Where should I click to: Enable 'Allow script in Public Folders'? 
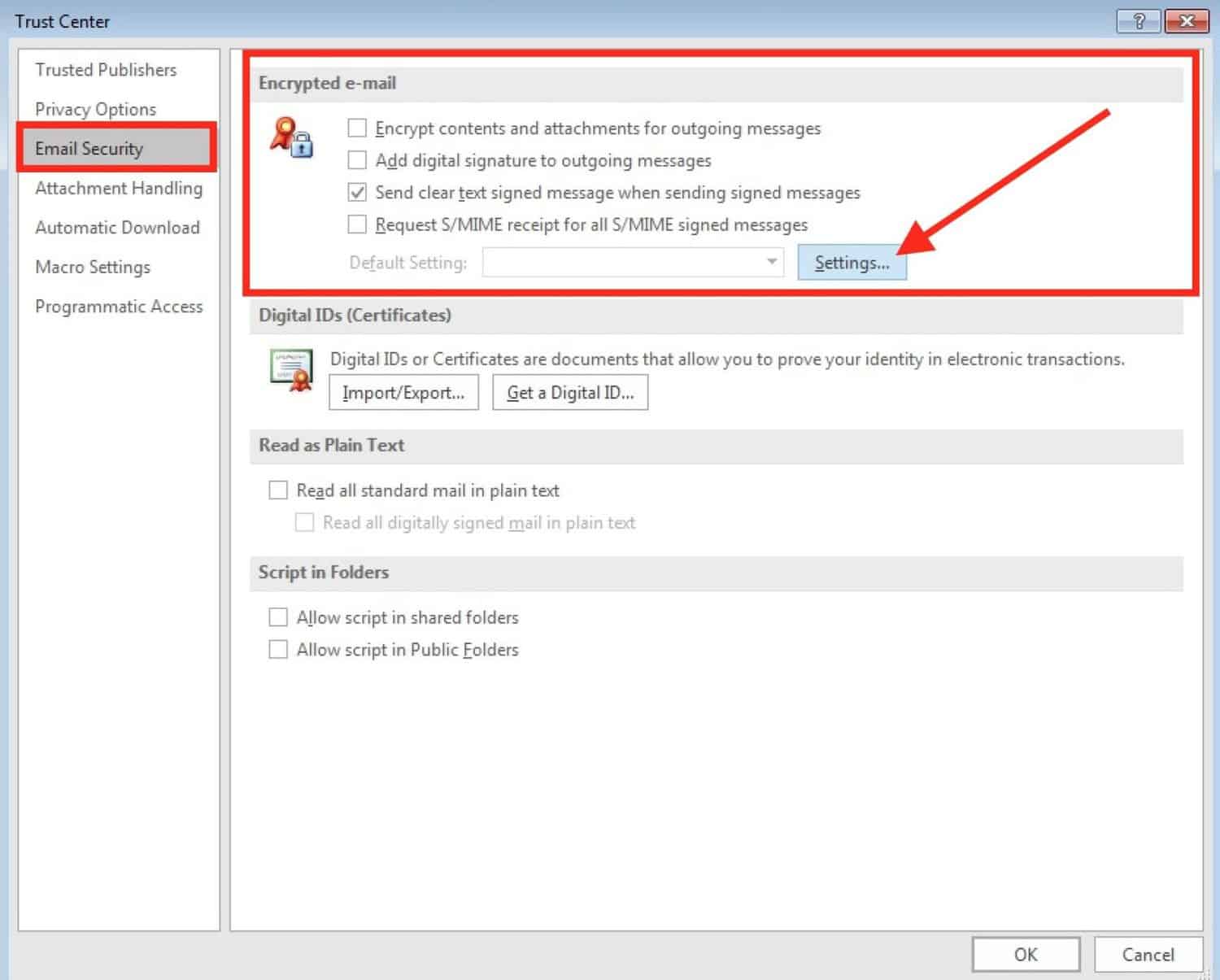[x=277, y=649]
